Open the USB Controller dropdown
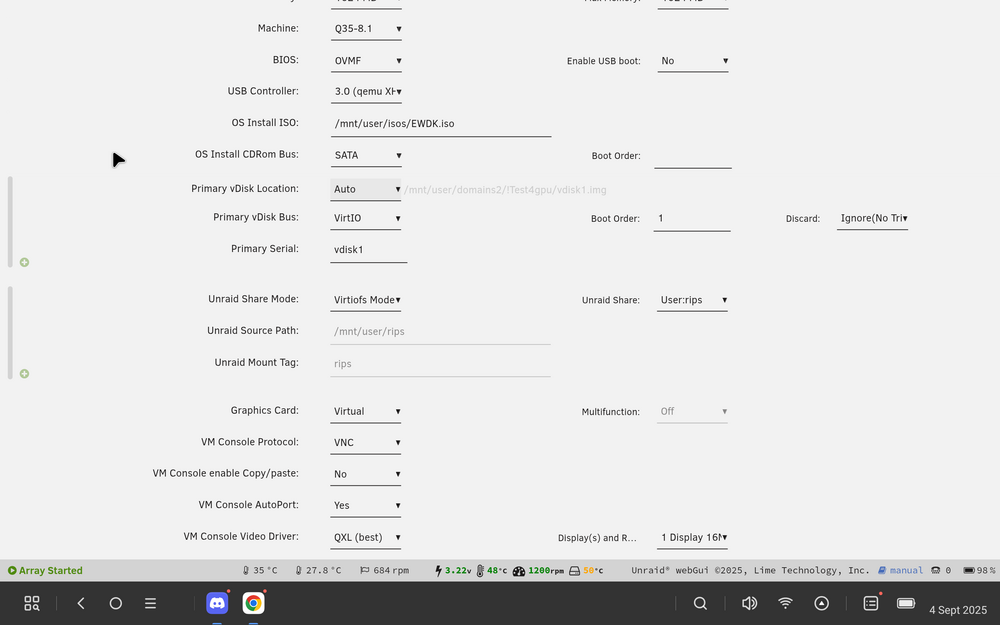 click(x=366, y=92)
